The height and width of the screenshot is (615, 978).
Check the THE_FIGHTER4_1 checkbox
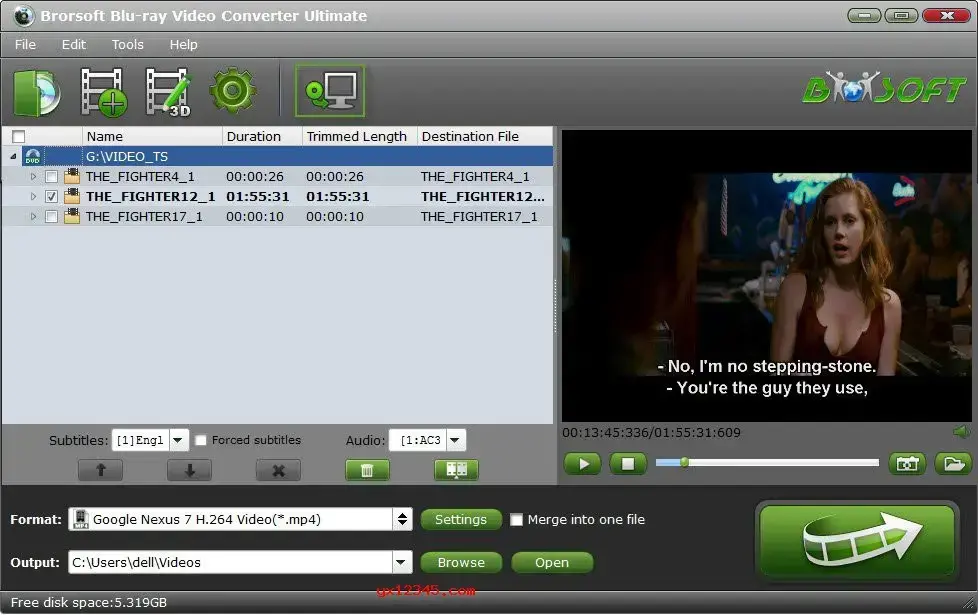[52, 177]
